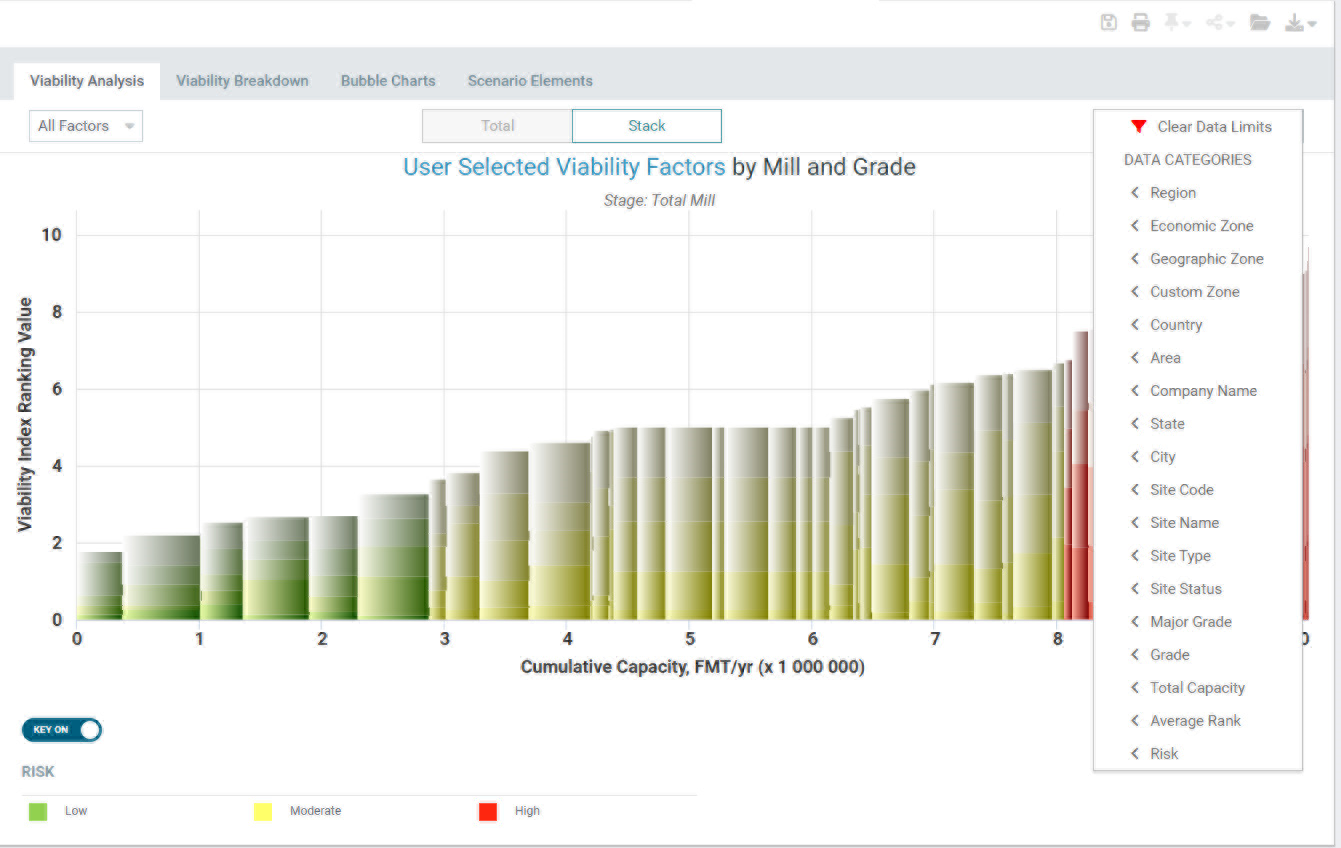Export data using the download icon

(x=1294, y=21)
